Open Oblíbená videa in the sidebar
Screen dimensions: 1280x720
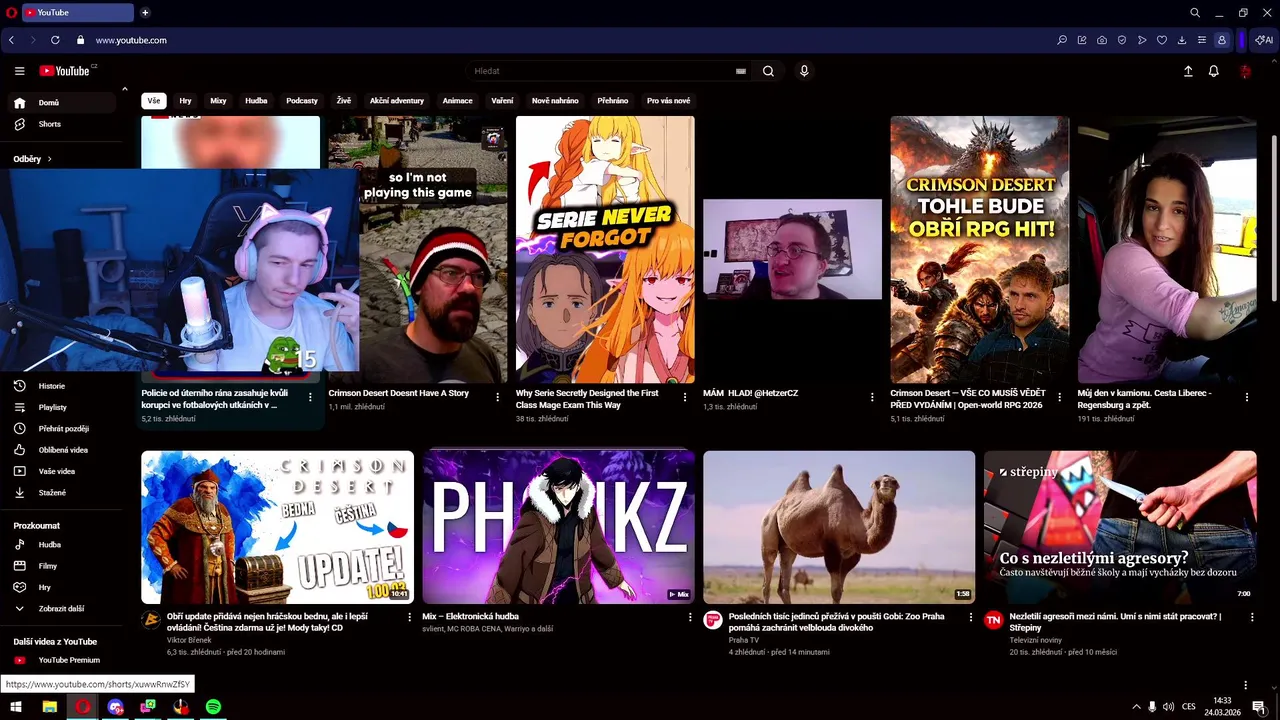62,450
